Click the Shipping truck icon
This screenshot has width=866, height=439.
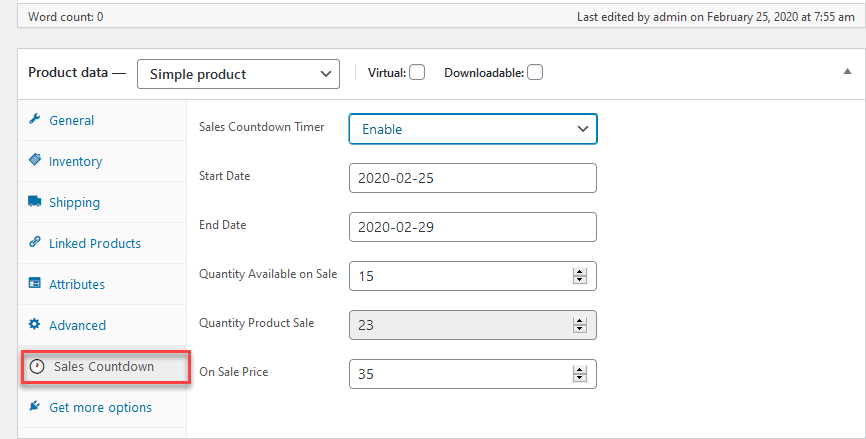(34, 202)
